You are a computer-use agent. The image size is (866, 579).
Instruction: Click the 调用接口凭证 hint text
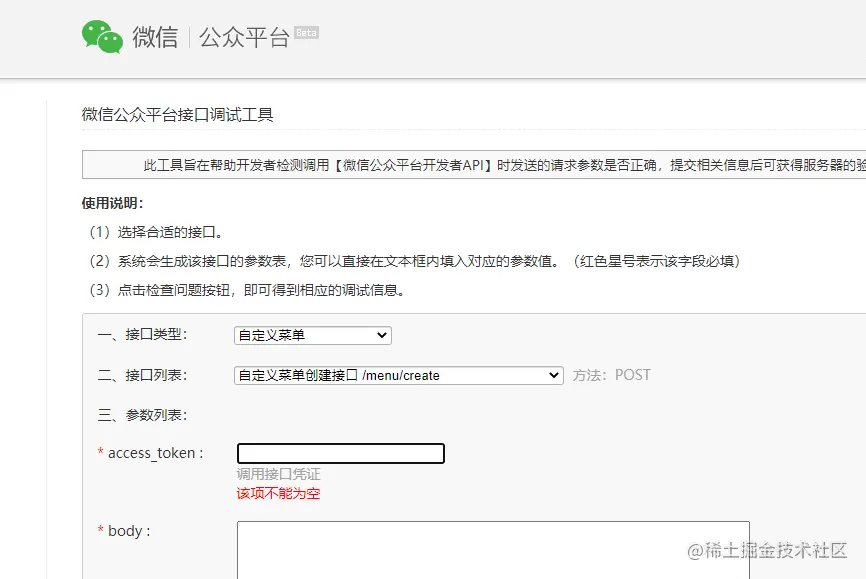(278, 474)
